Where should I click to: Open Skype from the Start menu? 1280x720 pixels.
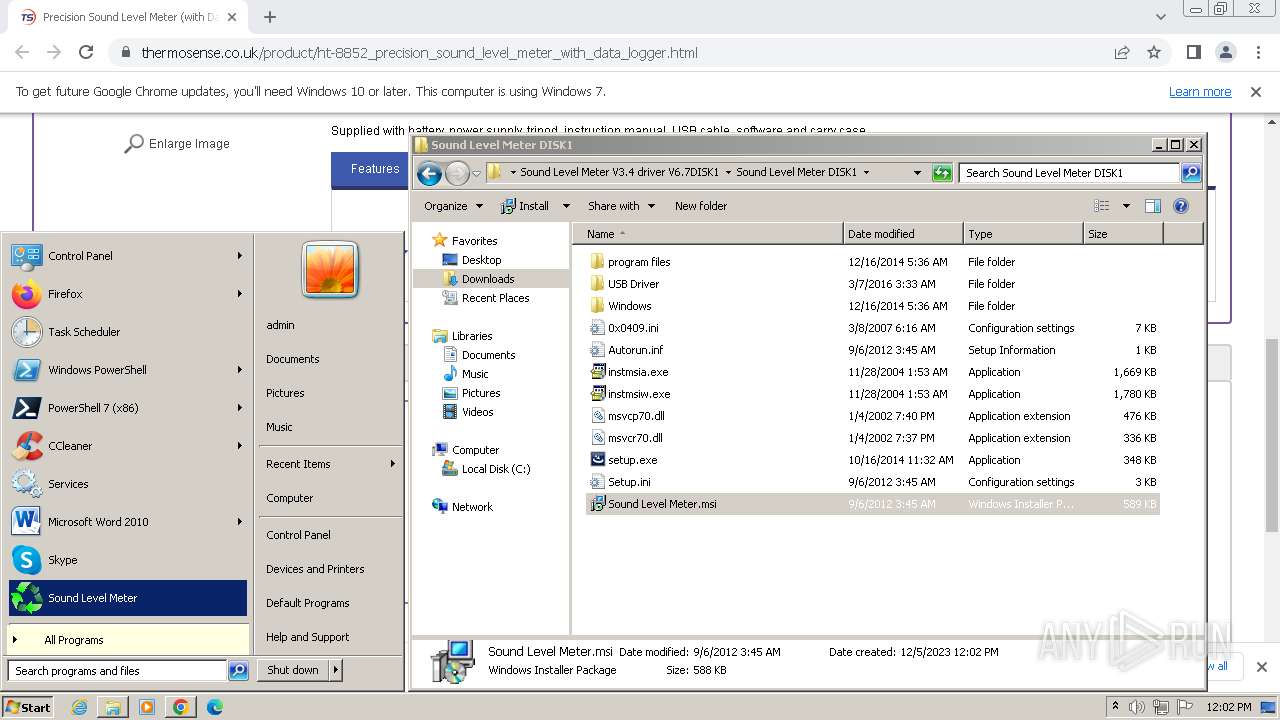coord(128,560)
